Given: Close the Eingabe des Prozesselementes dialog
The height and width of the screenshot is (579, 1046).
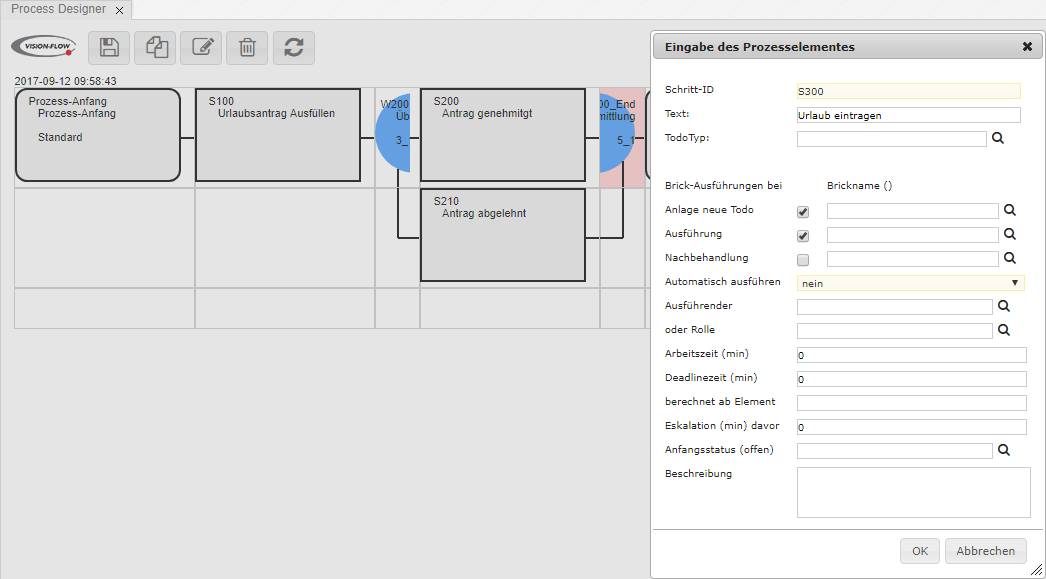Looking at the screenshot, I should pyautogui.click(x=1027, y=47).
